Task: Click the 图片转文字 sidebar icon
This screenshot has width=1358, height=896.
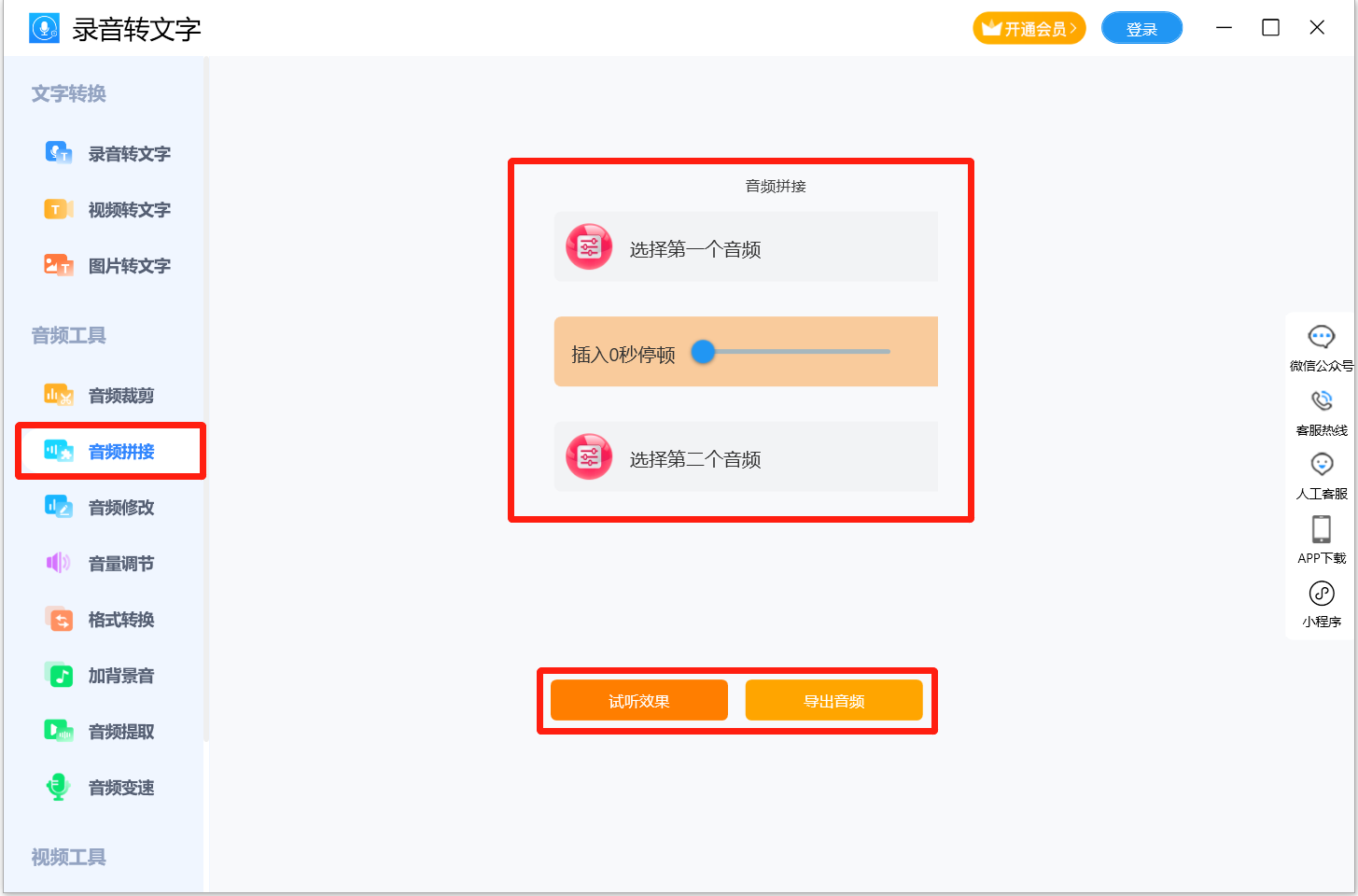Action: point(59,265)
